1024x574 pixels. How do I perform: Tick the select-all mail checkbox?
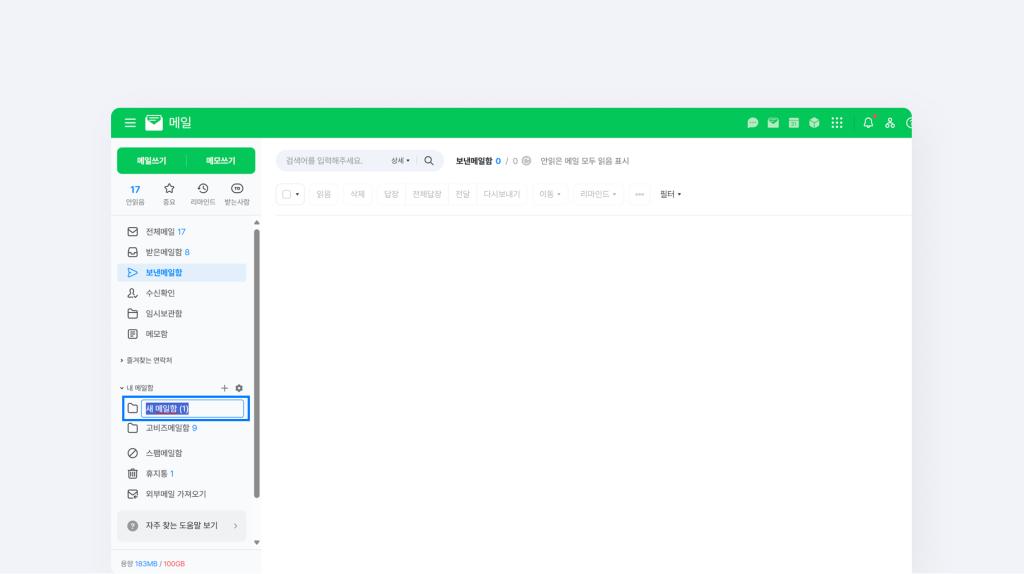[287, 194]
